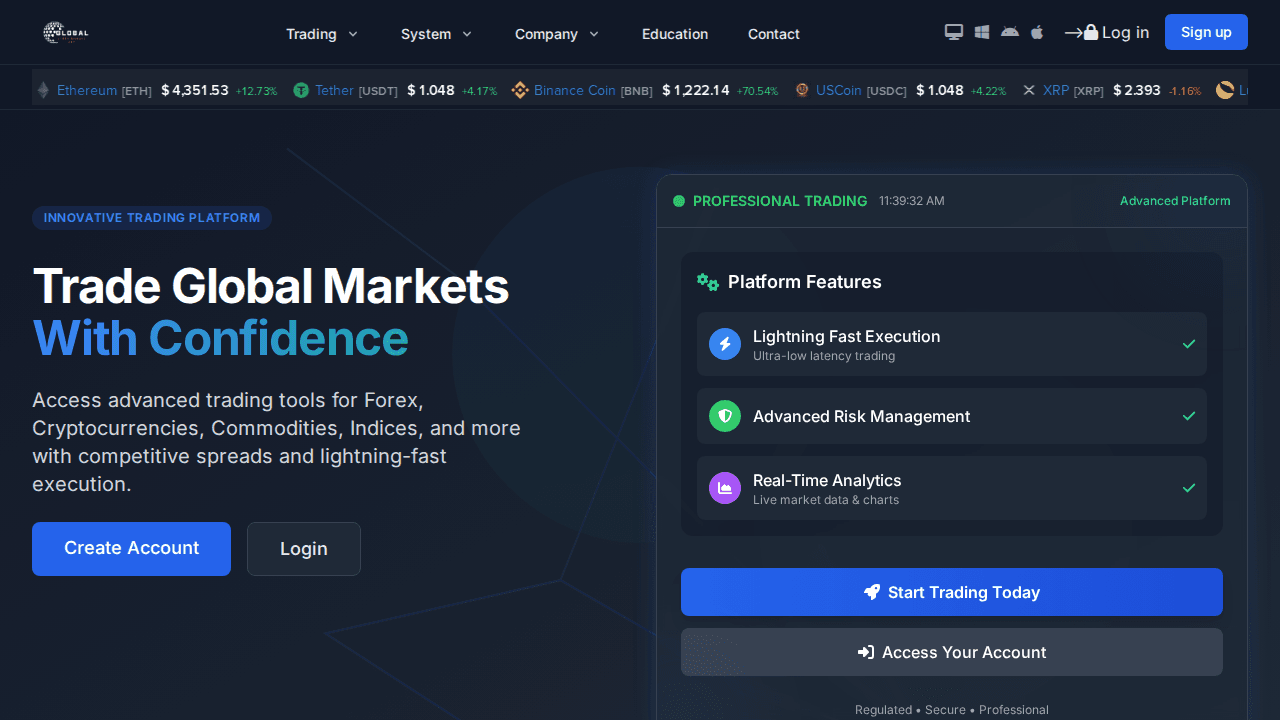
Task: Click the Apple download icon
Action: click(x=1037, y=32)
